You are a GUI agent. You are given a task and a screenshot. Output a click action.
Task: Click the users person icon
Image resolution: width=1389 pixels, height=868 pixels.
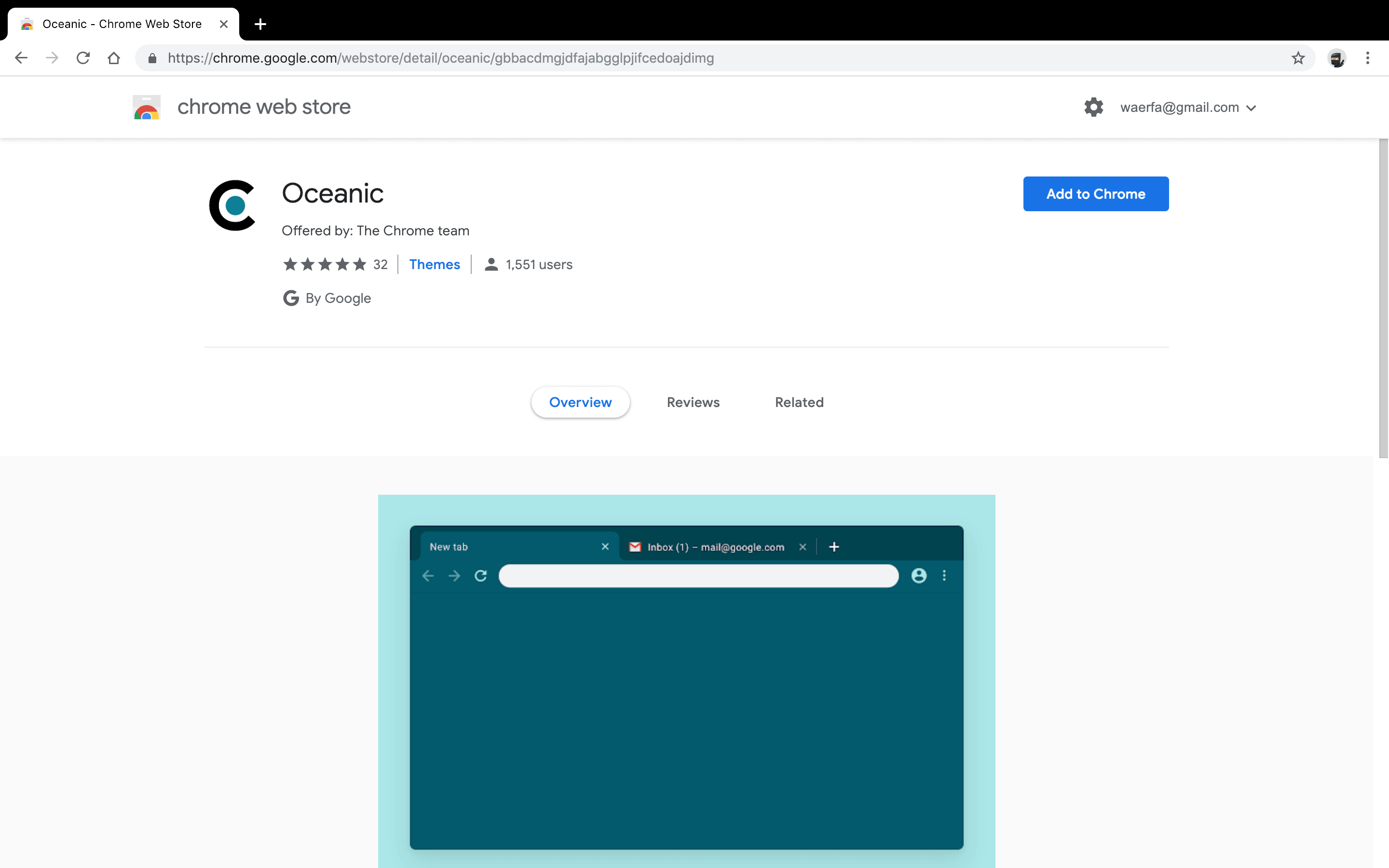[x=491, y=265]
